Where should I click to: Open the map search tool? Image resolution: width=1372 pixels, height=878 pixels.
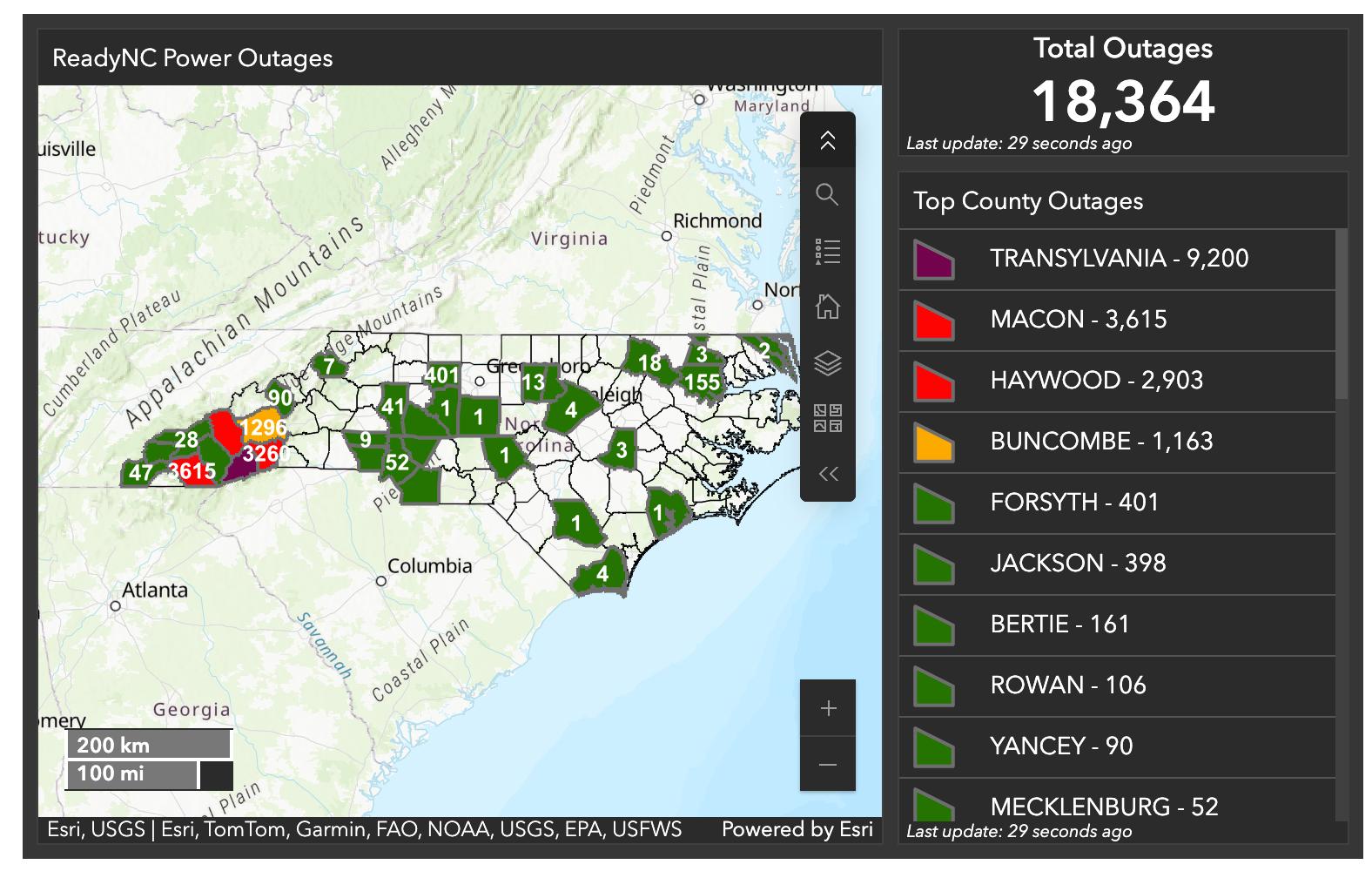click(827, 195)
